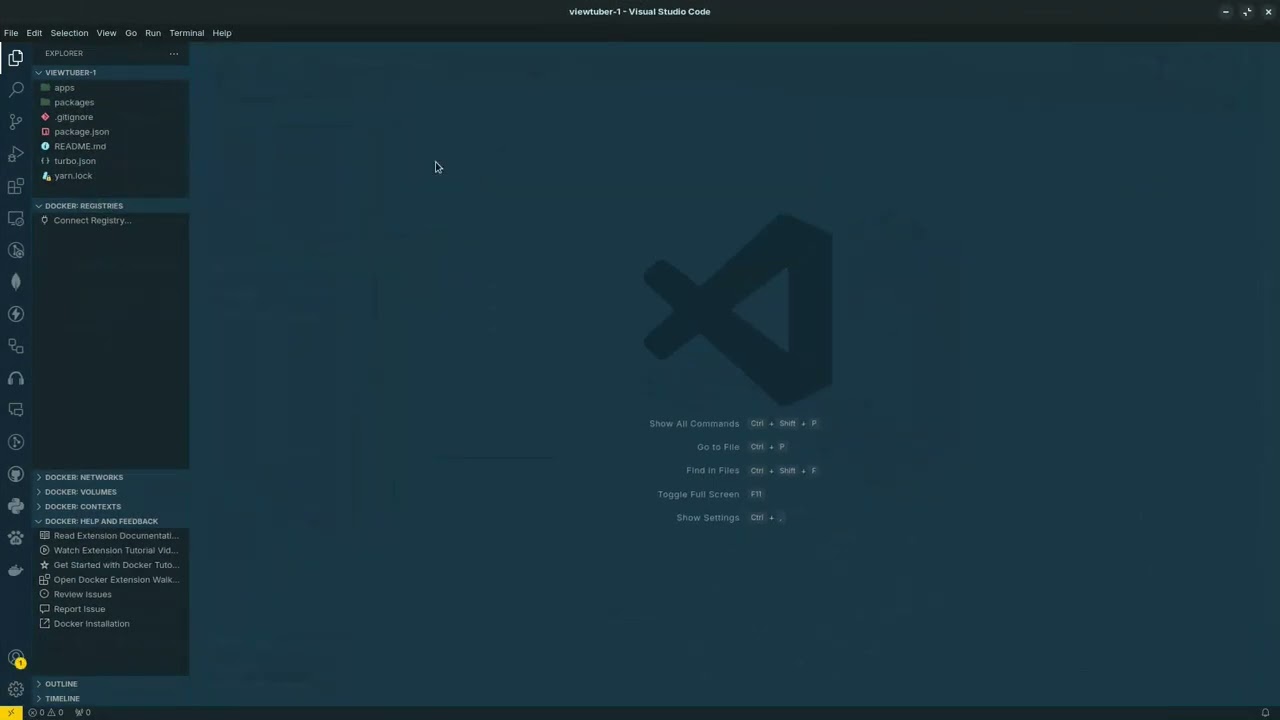Click Docker Installation link
This screenshot has width=1280, height=720.
(111, 624)
